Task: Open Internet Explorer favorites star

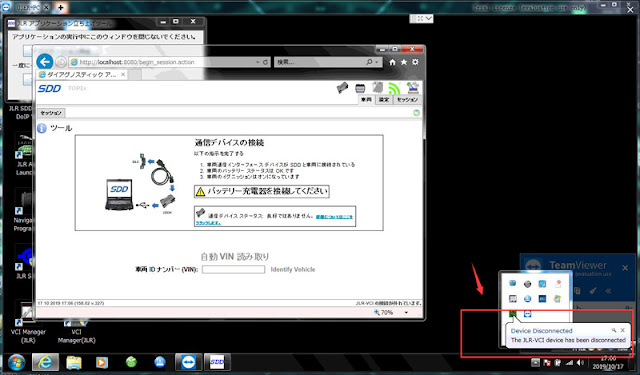Action: (404, 62)
